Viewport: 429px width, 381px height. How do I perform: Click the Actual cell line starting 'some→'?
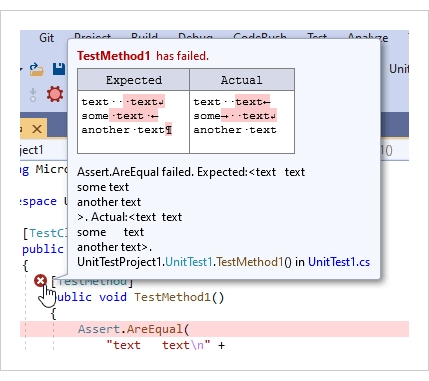pyautogui.click(x=235, y=116)
